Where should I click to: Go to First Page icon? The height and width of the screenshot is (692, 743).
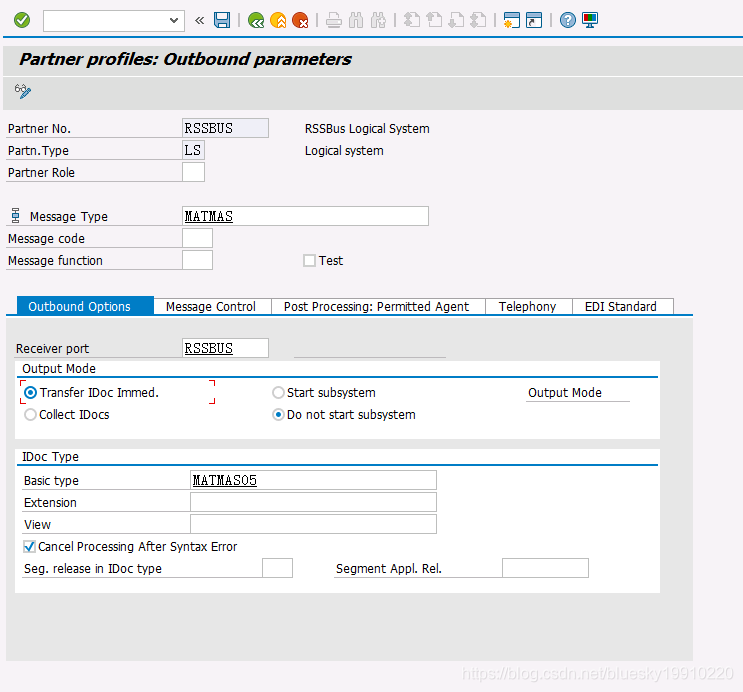coord(412,20)
